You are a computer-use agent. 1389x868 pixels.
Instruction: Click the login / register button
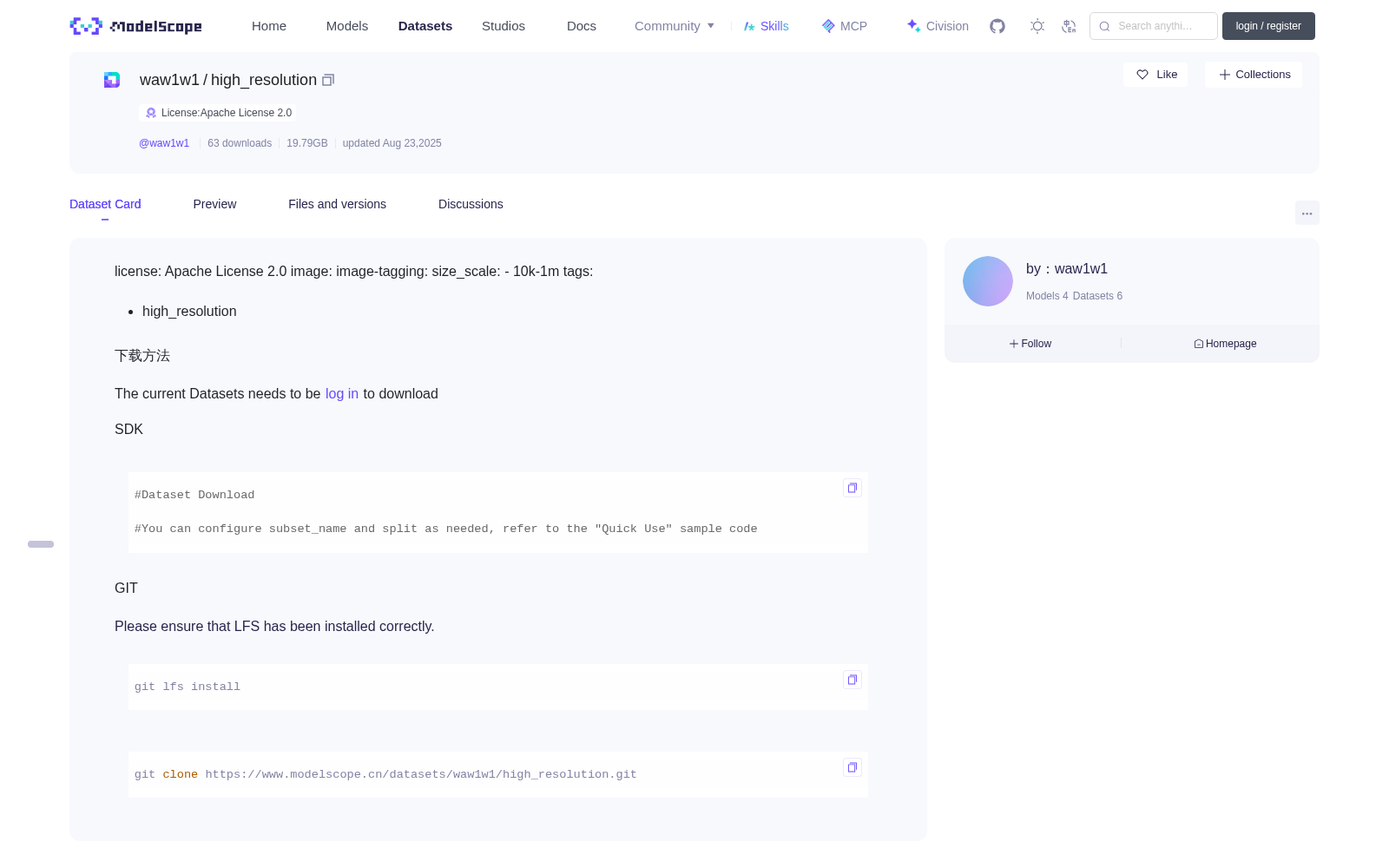[x=1268, y=26]
